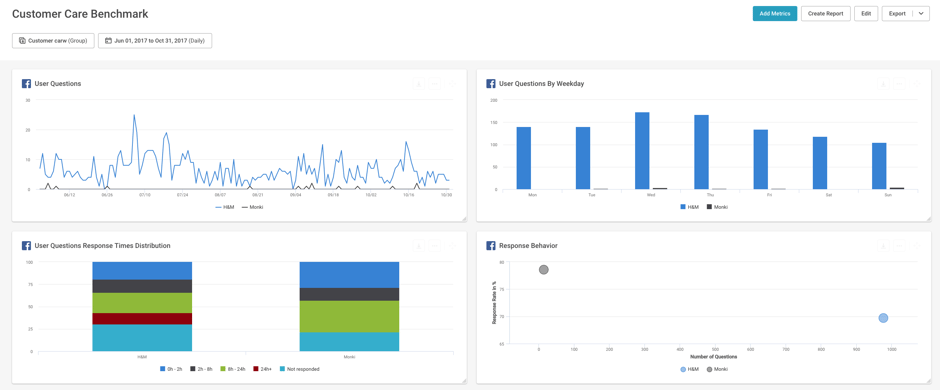Toggle Monki series in By Weekday legend
Viewport: 940px width, 390px height.
click(x=717, y=207)
